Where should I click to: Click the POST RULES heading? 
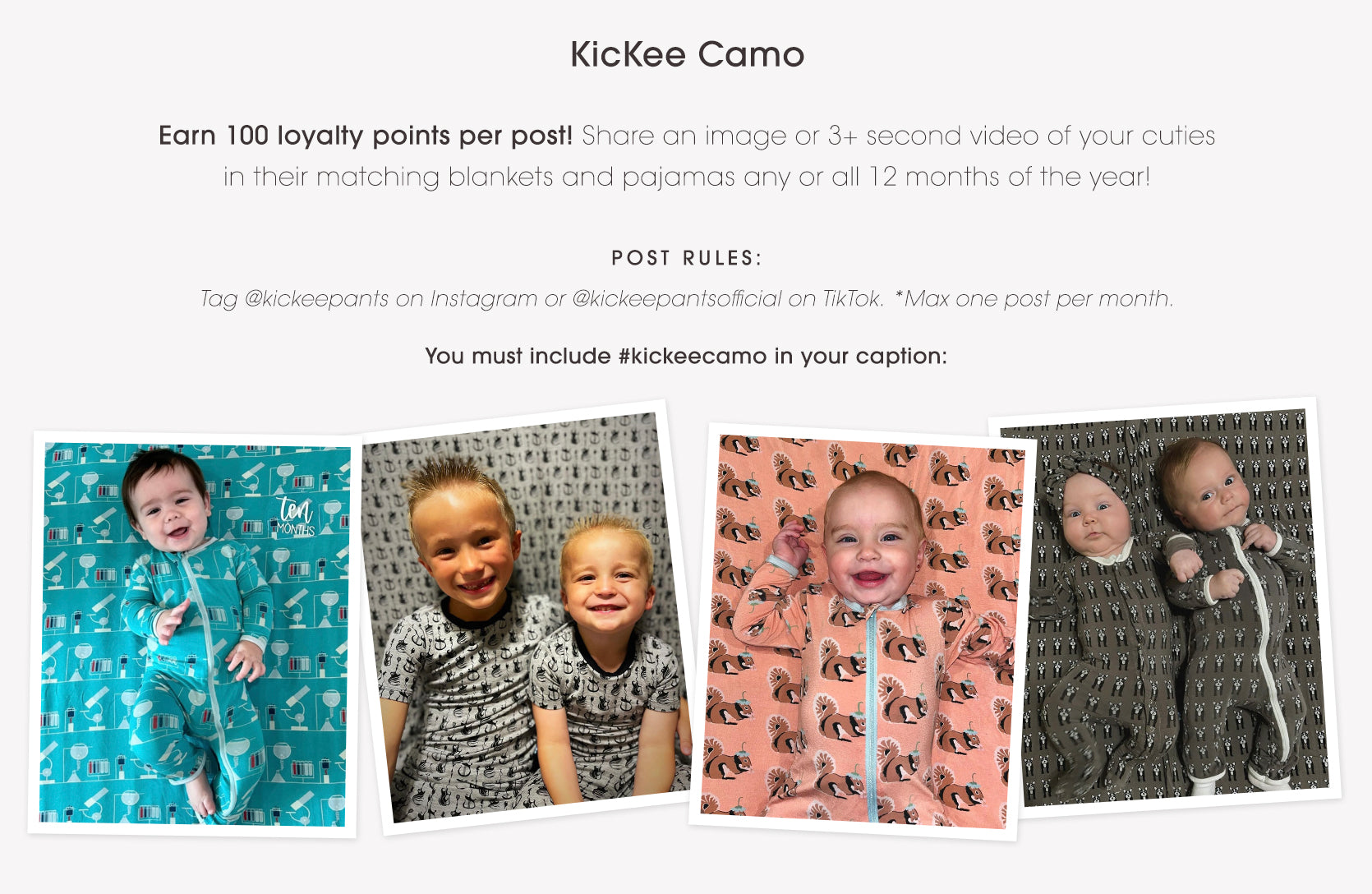(687, 258)
